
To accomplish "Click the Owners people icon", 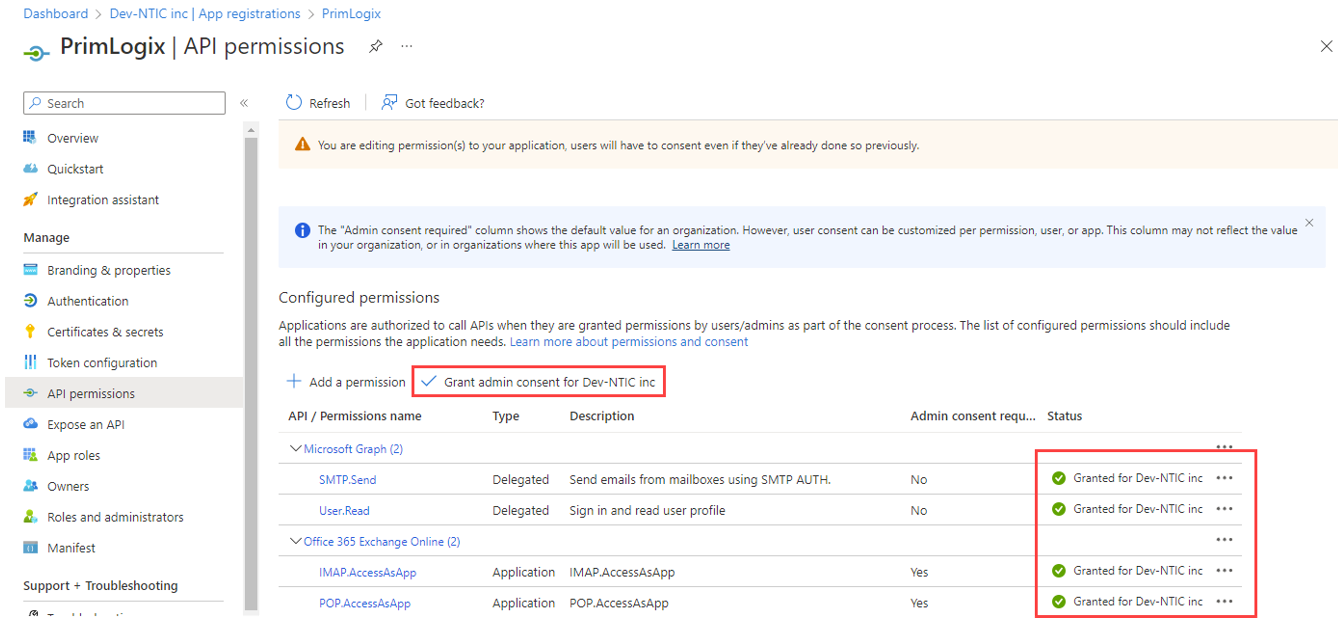I will tap(30, 486).
